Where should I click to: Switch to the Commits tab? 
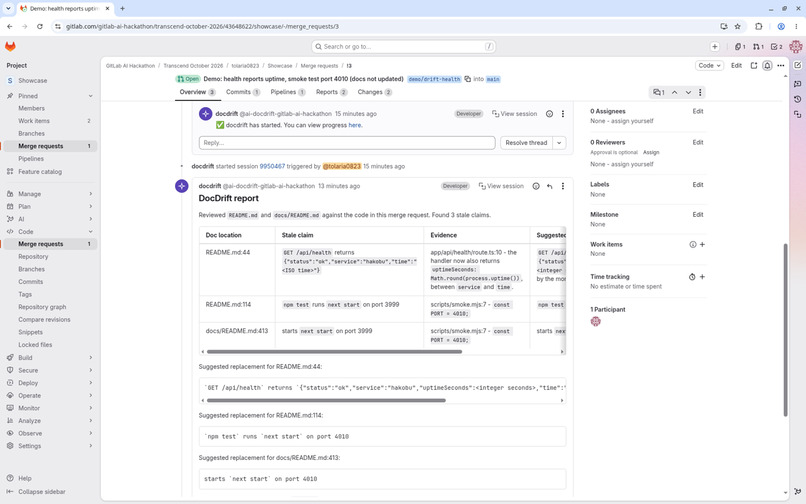pyautogui.click(x=243, y=92)
